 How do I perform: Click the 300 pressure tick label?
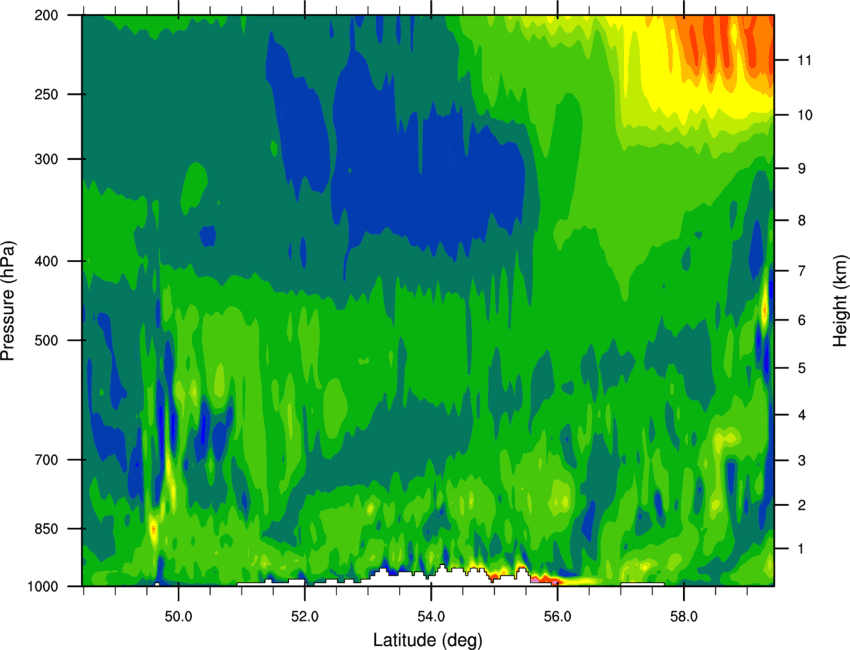coord(47,159)
